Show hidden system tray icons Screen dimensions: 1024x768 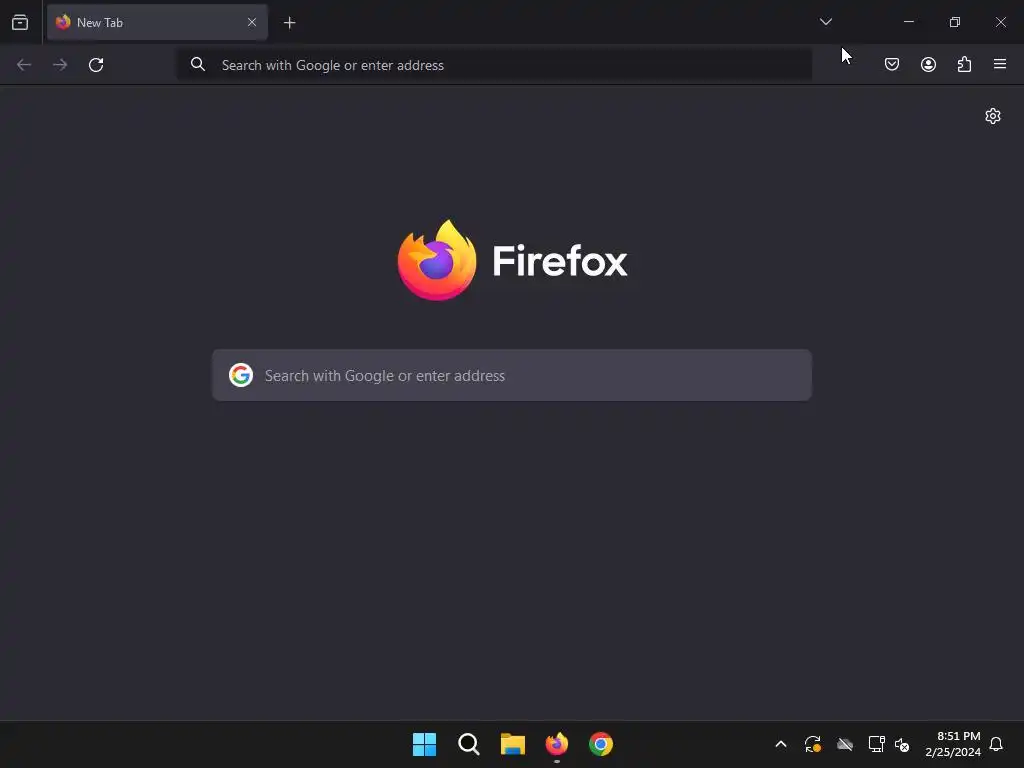780,744
